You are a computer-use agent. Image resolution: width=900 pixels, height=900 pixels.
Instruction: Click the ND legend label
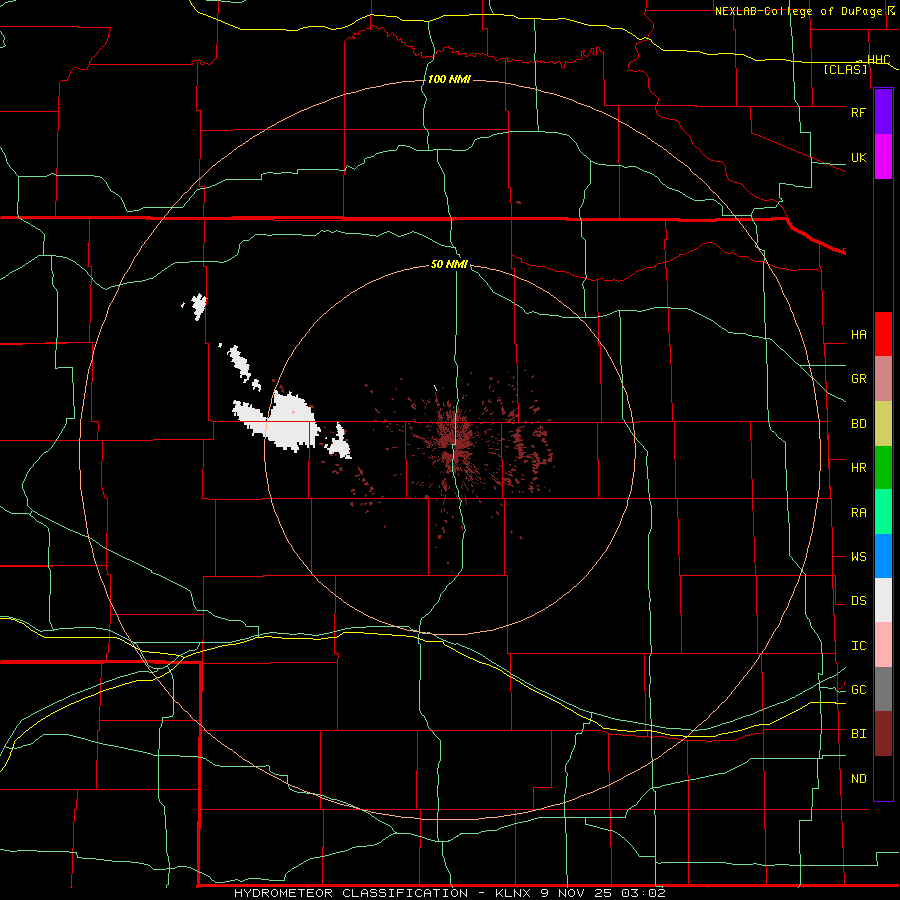pos(858,778)
